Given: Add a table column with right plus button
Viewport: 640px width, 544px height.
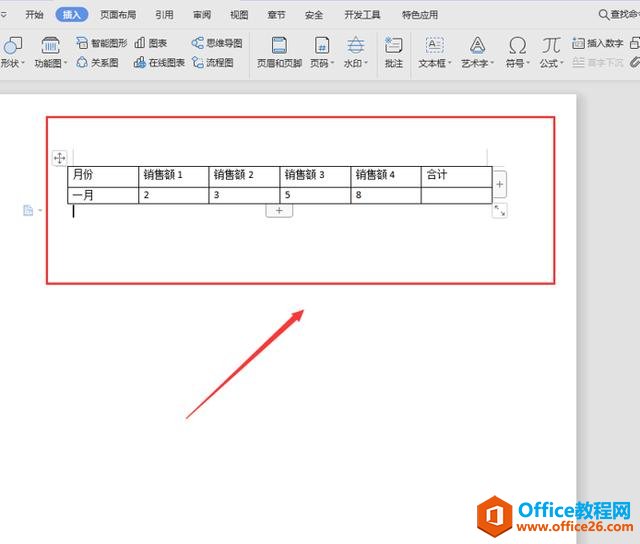Looking at the screenshot, I should coord(500,184).
